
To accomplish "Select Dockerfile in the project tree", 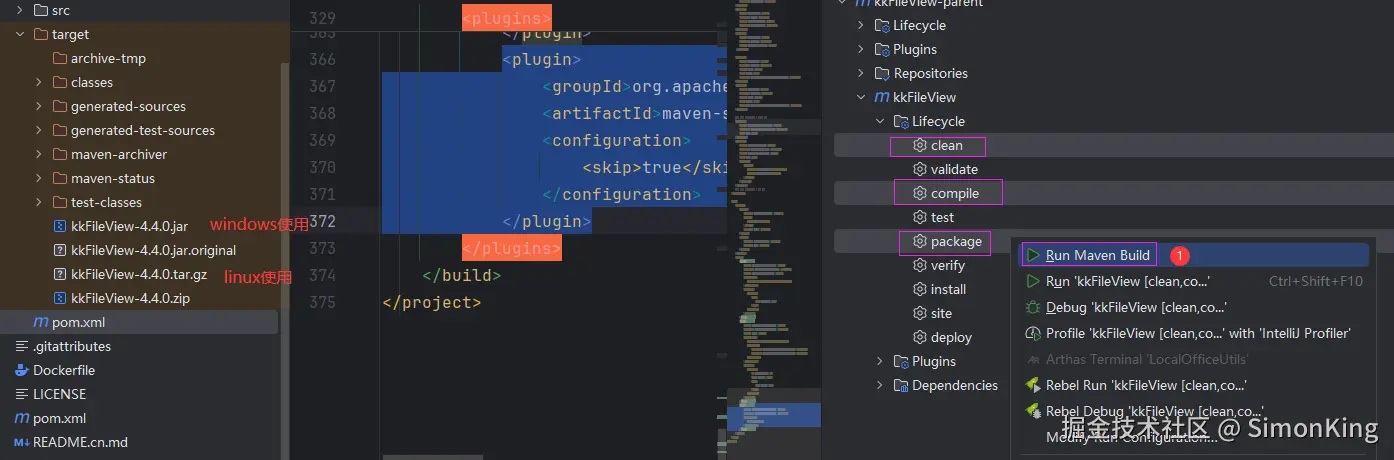I will (65, 370).
